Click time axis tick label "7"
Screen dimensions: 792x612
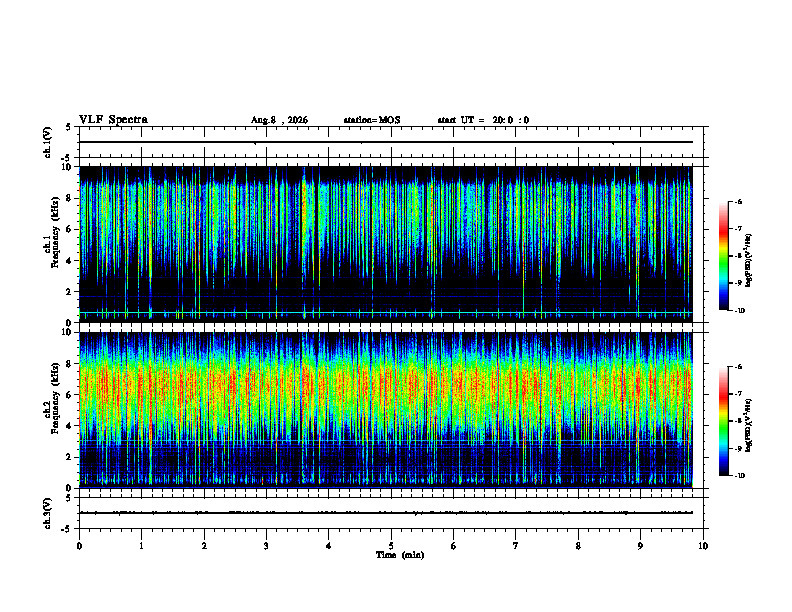tap(516, 546)
